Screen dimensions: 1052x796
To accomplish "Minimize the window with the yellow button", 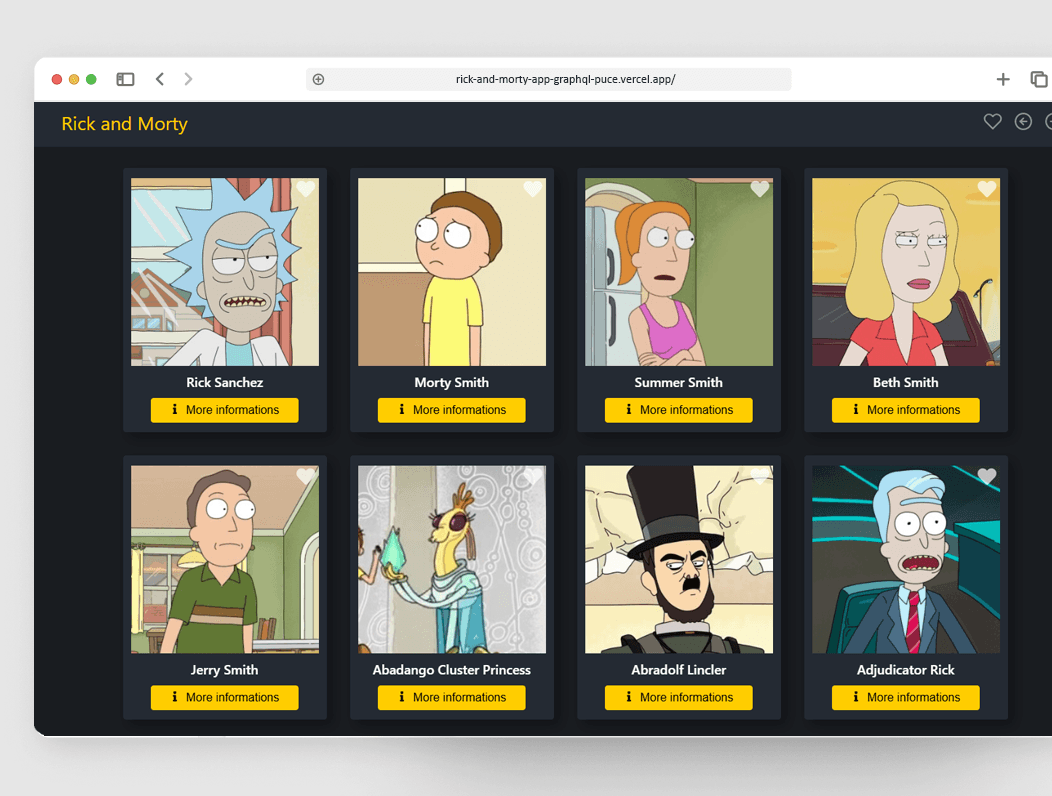I will (74, 79).
